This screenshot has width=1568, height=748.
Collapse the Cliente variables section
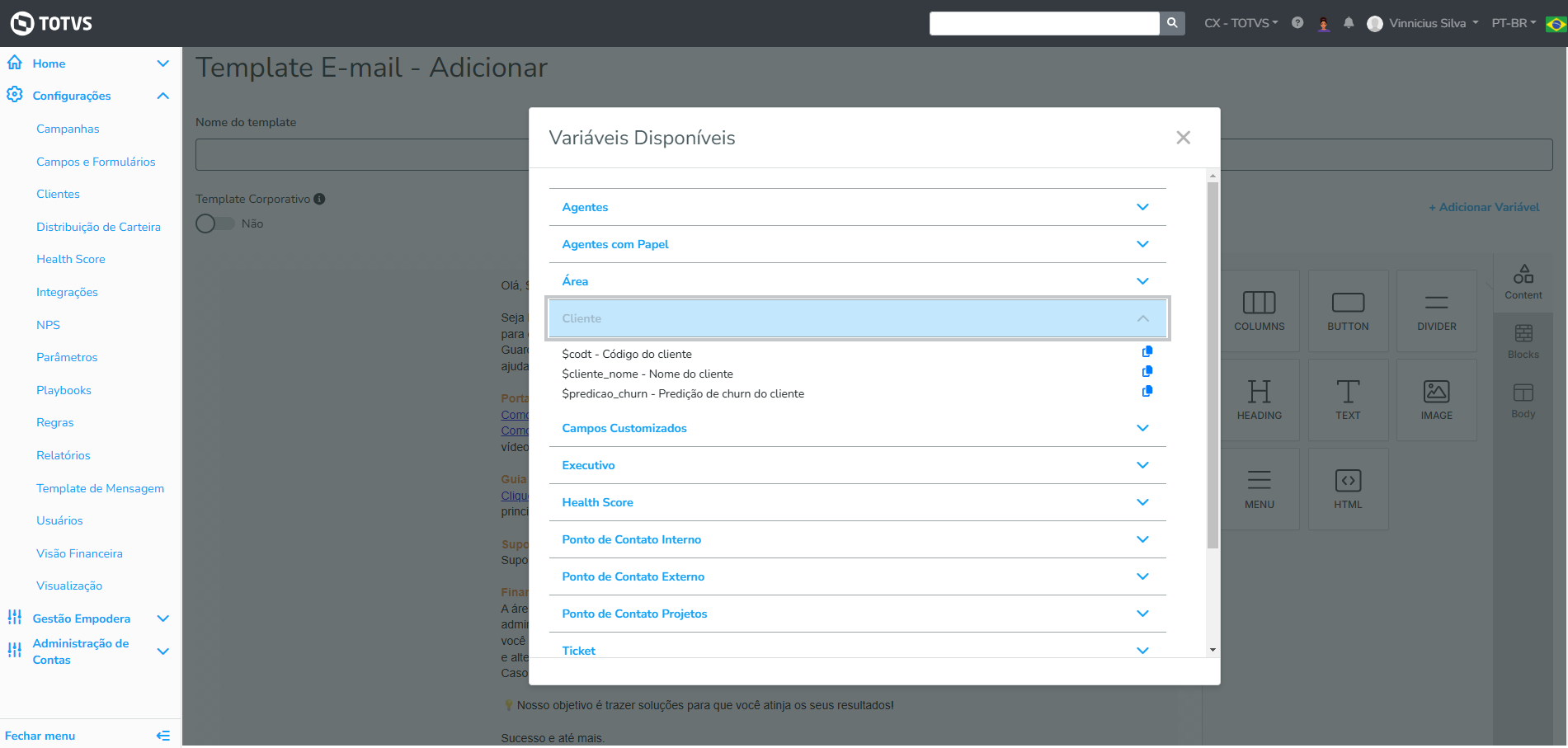pyautogui.click(x=858, y=318)
